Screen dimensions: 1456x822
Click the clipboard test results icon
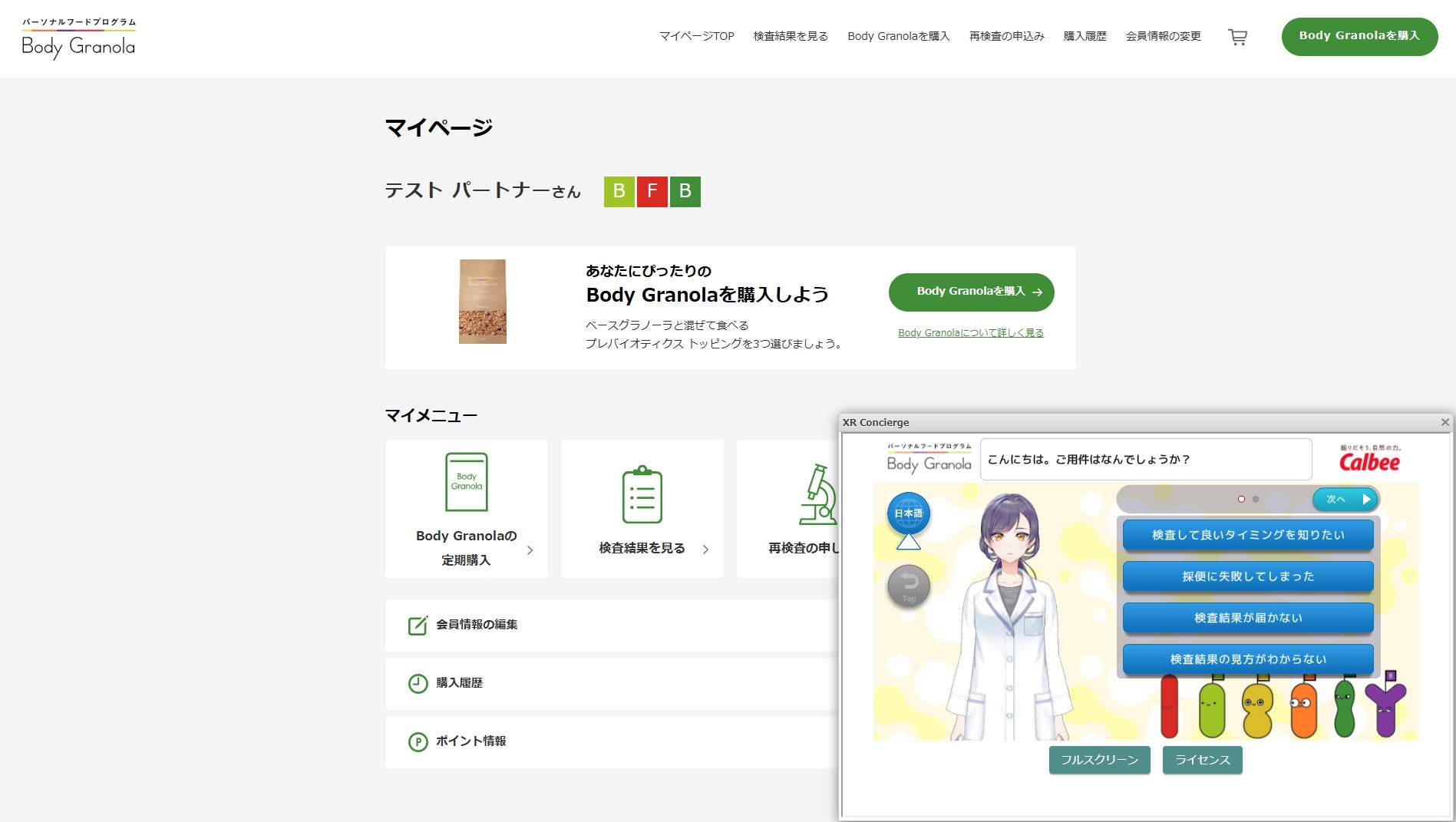coord(642,494)
